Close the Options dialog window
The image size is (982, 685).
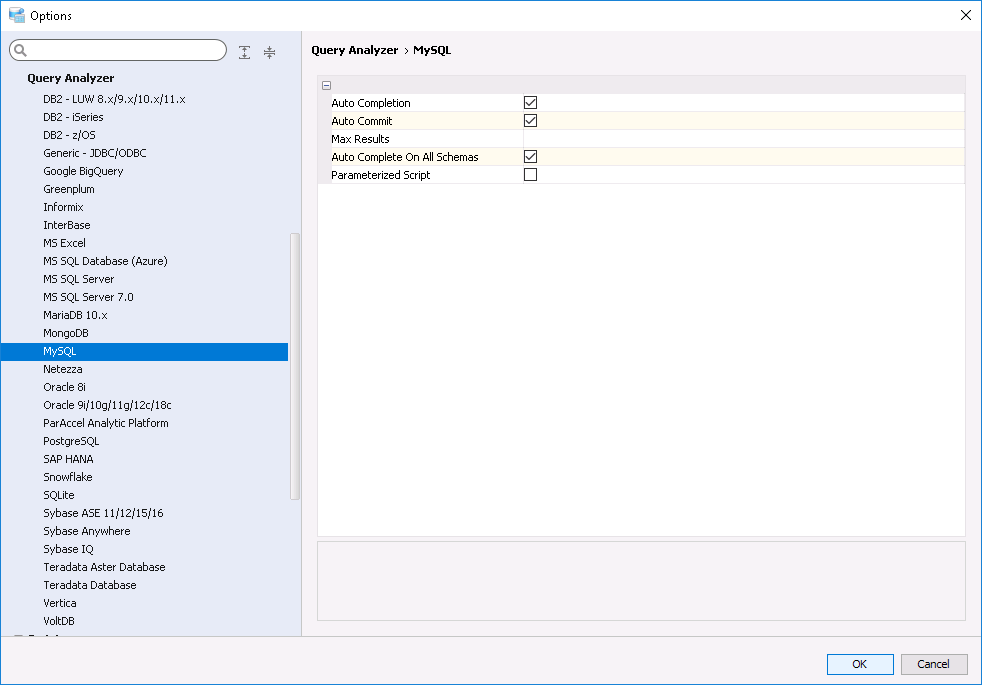[x=965, y=15]
